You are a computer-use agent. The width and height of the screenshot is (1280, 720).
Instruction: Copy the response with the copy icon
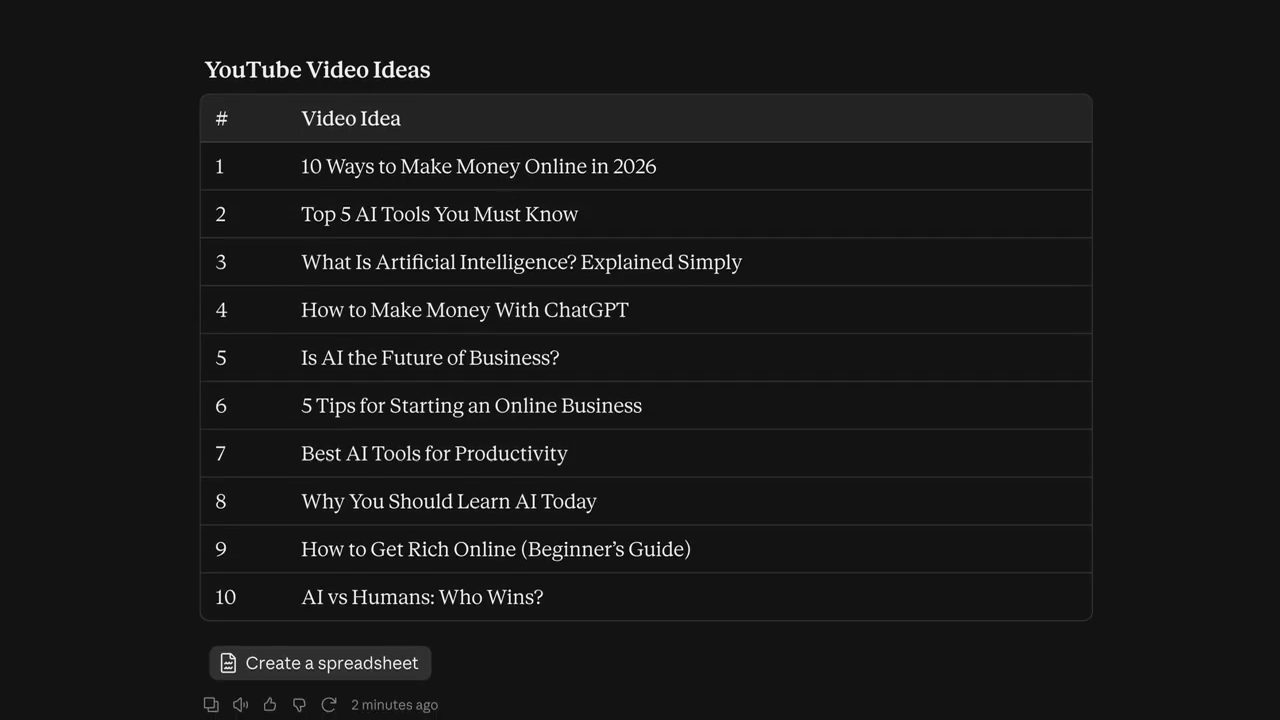[211, 705]
